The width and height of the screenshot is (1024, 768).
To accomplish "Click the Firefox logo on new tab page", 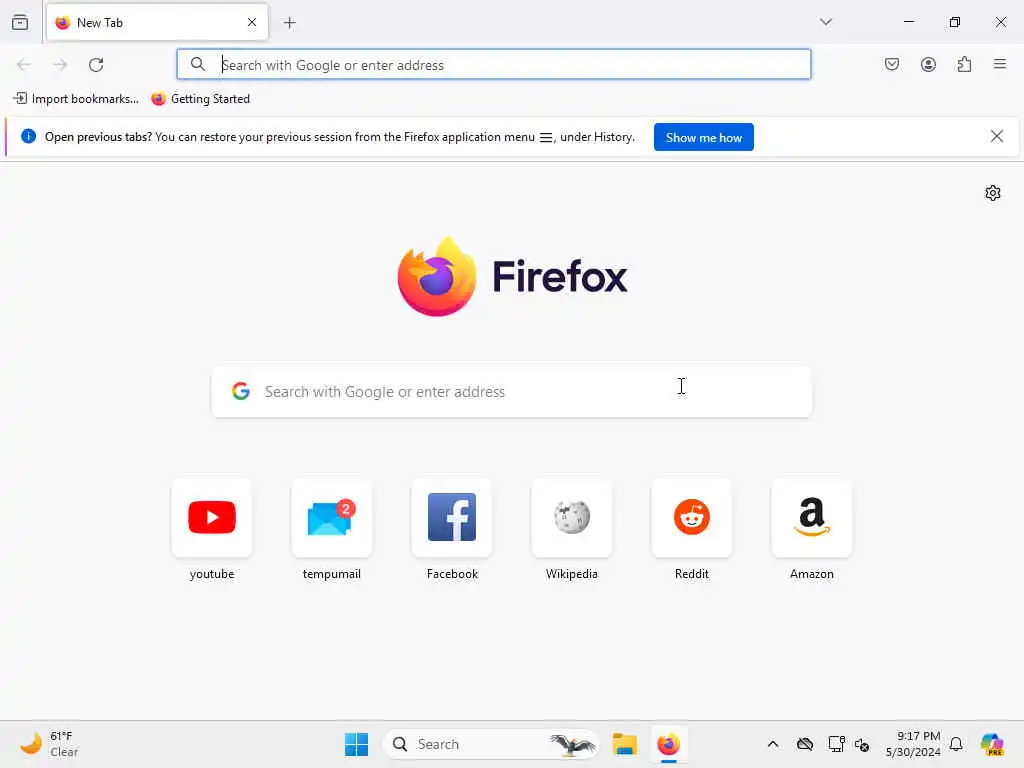I will tap(512, 277).
